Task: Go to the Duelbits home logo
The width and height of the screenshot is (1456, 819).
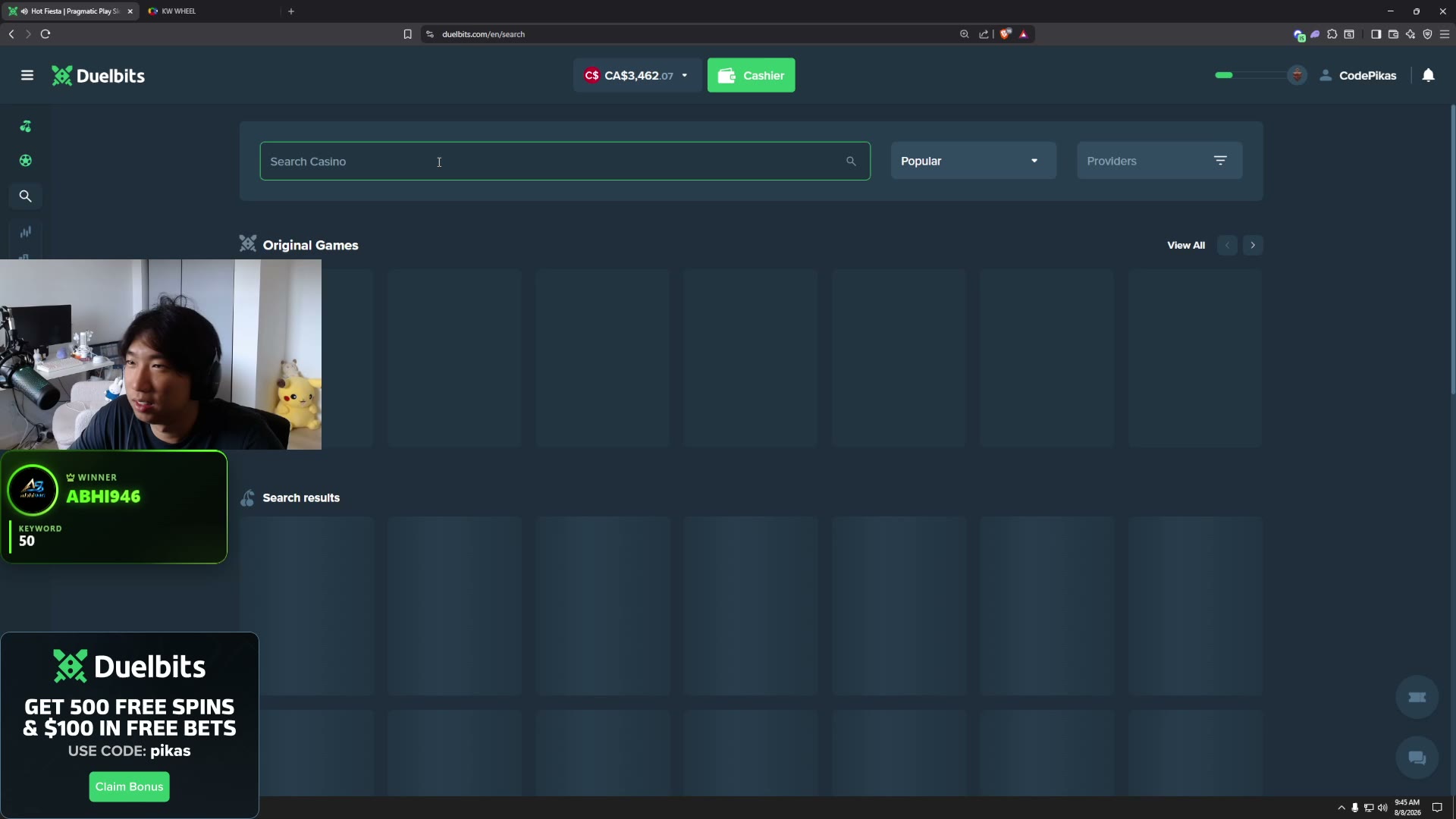Action: [x=98, y=76]
